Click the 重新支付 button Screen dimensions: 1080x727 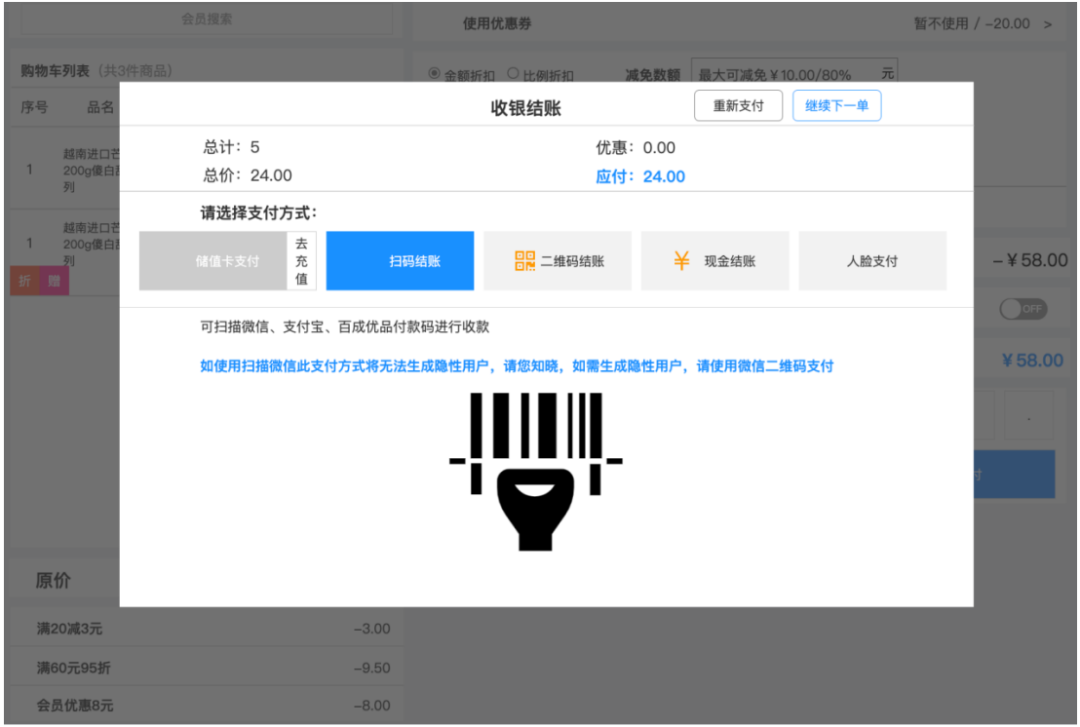point(738,105)
